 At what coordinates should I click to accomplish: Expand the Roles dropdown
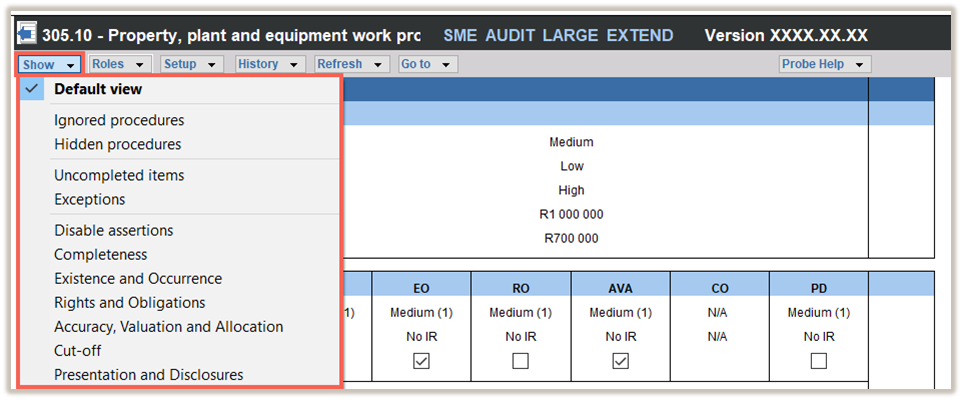[119, 64]
